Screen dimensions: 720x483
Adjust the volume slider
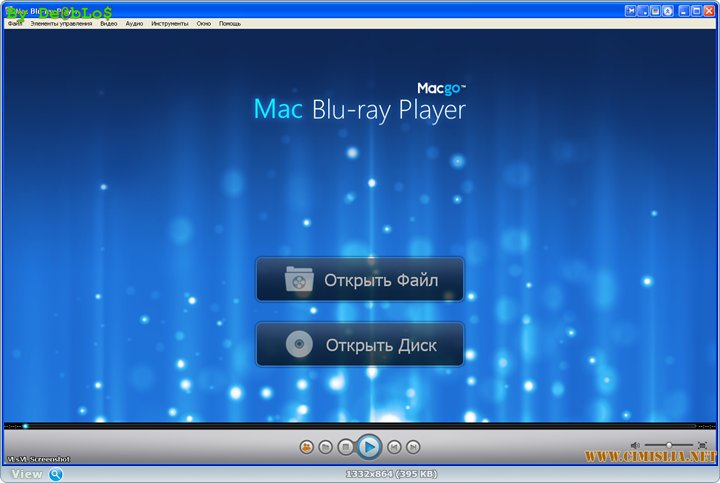(x=668, y=445)
